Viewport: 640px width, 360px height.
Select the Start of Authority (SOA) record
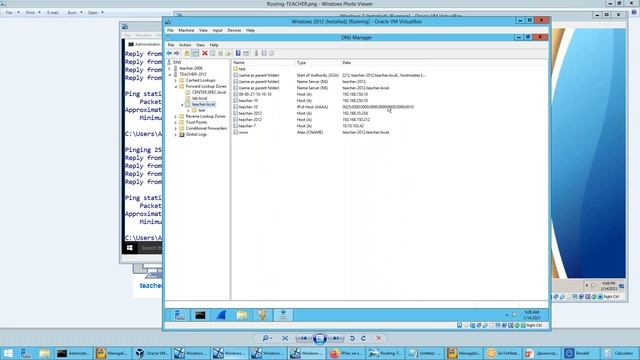coord(329,76)
